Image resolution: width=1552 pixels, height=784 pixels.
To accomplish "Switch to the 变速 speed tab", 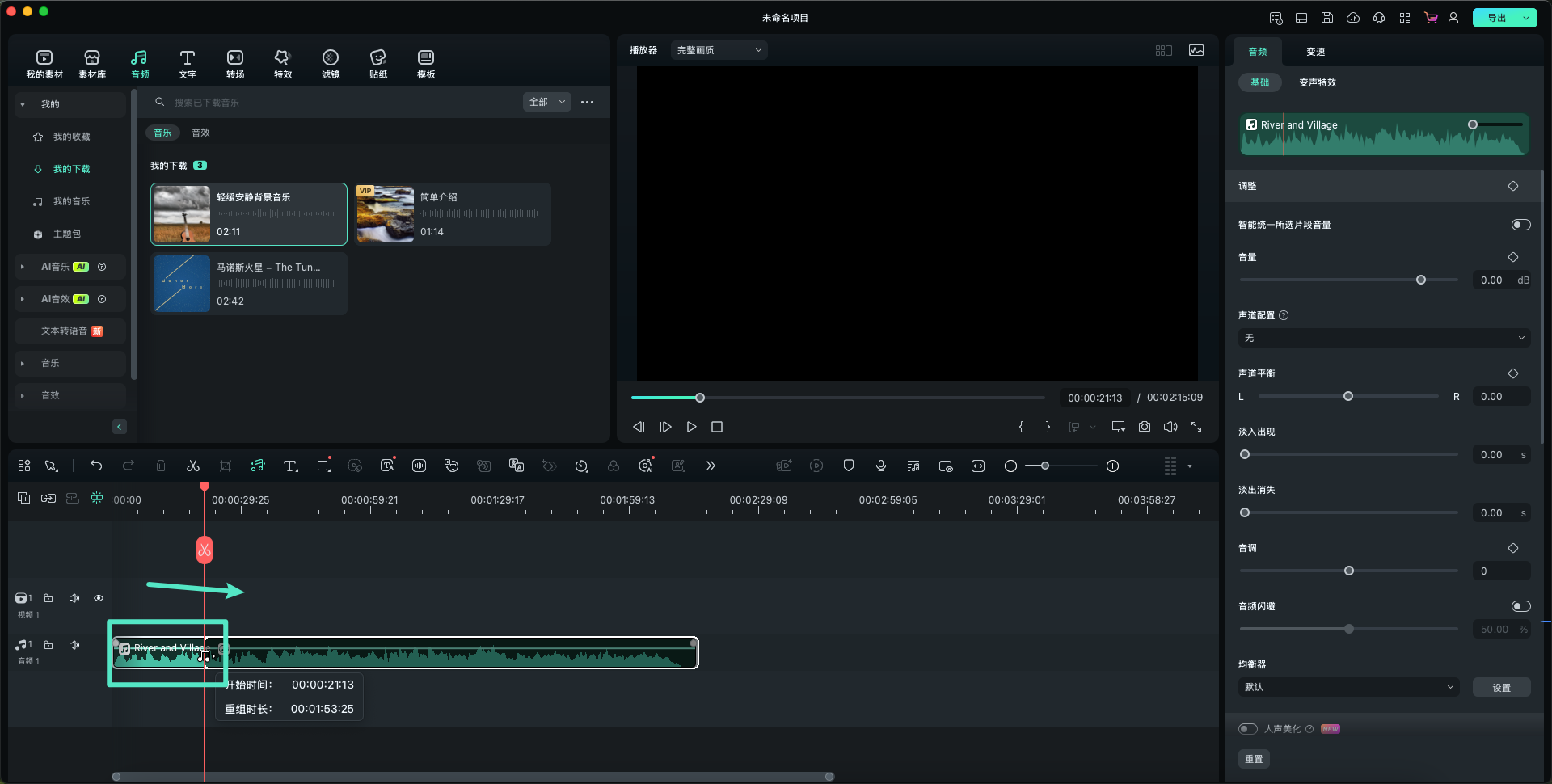I will 1315,52.
